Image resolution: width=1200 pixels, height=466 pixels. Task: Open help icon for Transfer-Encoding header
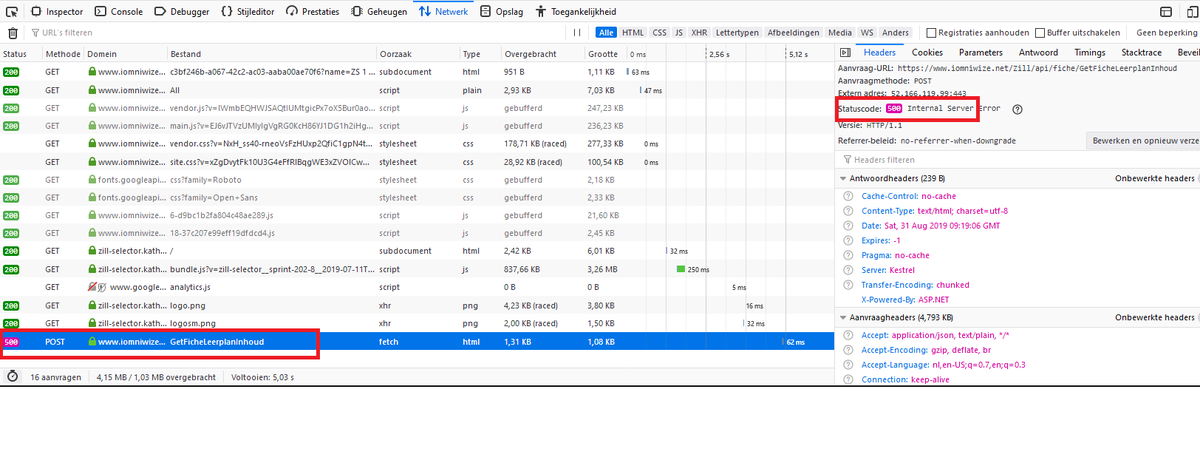848,285
